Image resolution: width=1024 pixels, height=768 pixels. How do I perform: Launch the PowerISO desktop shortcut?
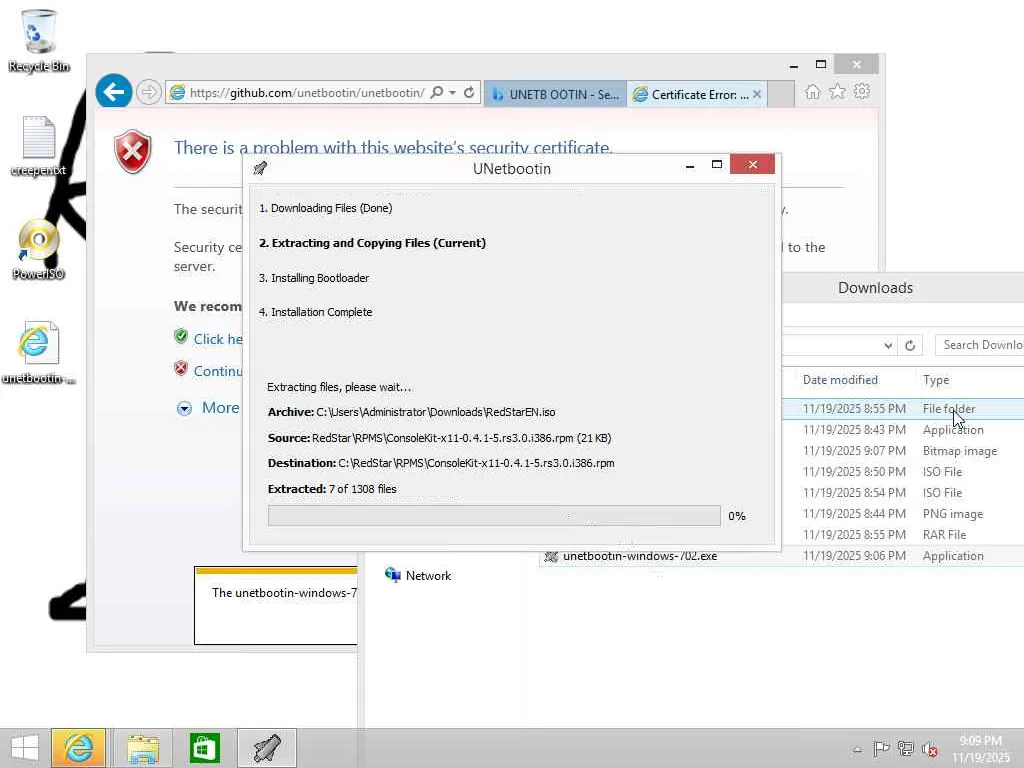point(38,249)
